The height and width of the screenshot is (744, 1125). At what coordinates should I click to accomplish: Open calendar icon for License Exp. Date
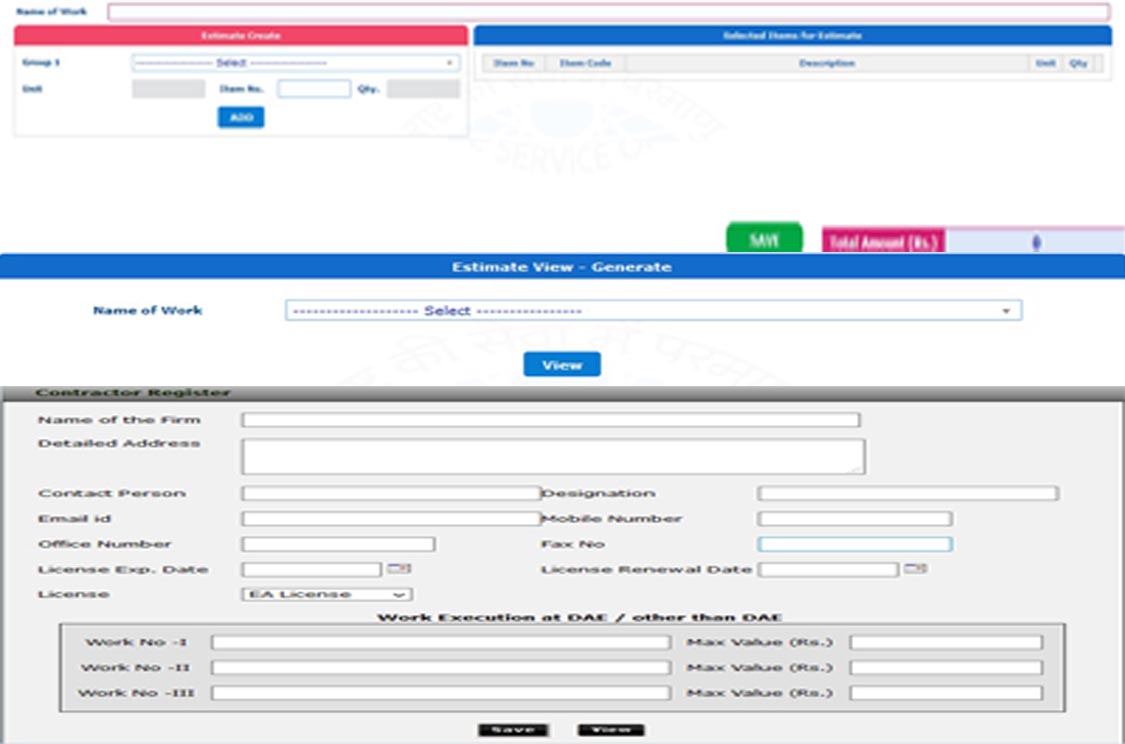click(x=400, y=569)
